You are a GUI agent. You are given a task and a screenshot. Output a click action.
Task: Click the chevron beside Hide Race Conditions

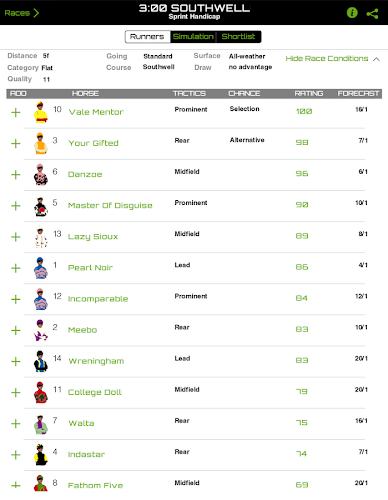(376, 59)
